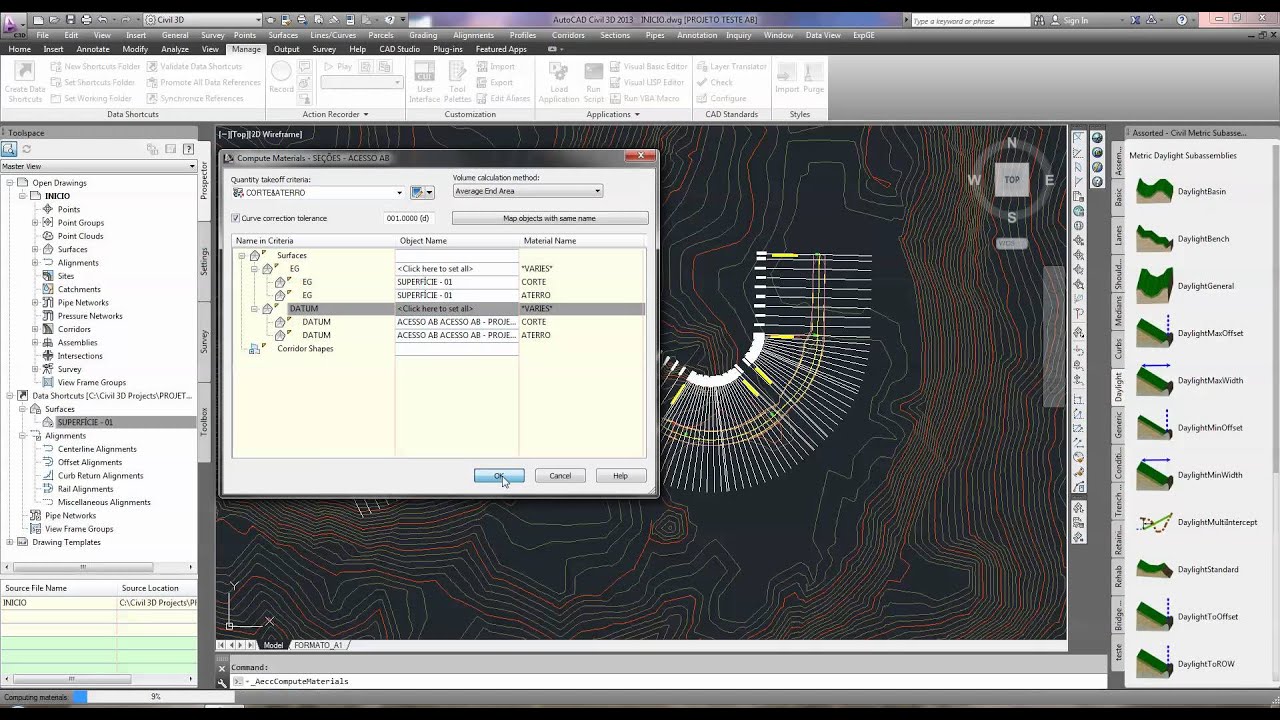This screenshot has height=720, width=1280.
Task: Click OK in Compute Materials dialog
Action: pos(499,476)
